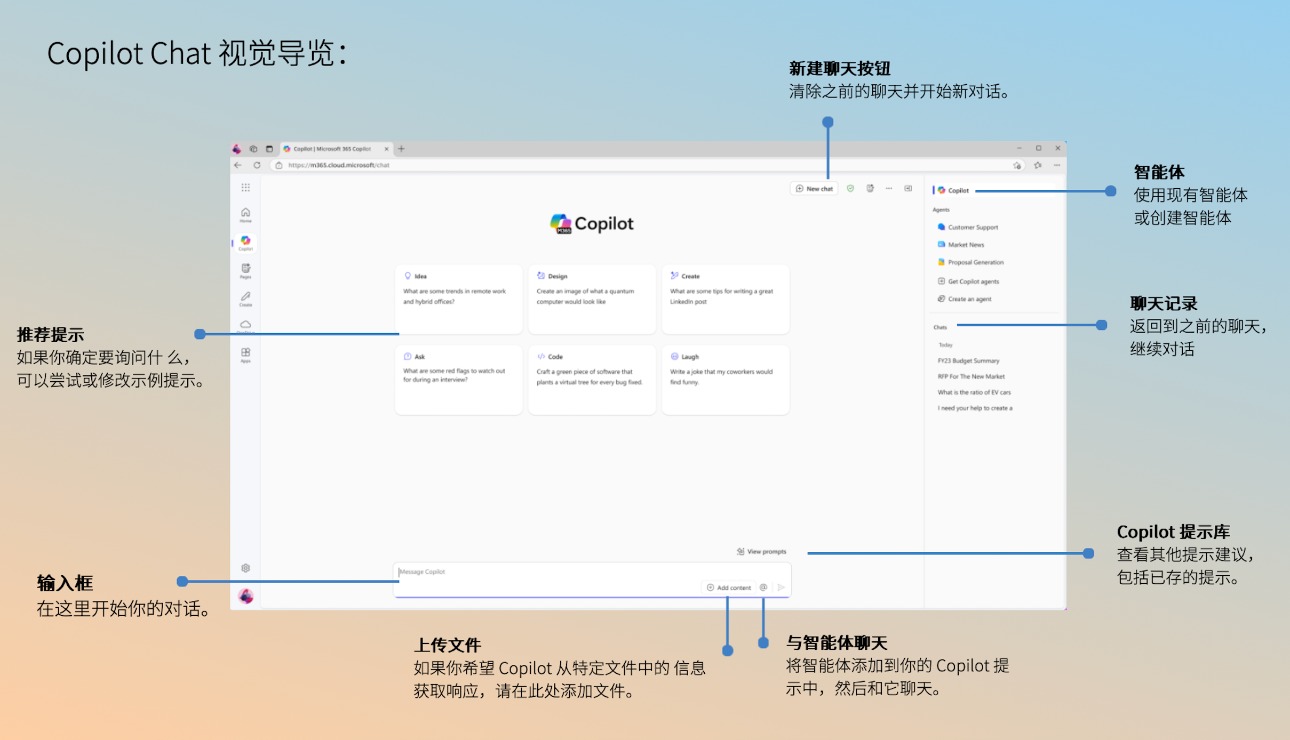Open FY23 Budget Summary chat
The image size is (1290, 740).
tap(968, 361)
